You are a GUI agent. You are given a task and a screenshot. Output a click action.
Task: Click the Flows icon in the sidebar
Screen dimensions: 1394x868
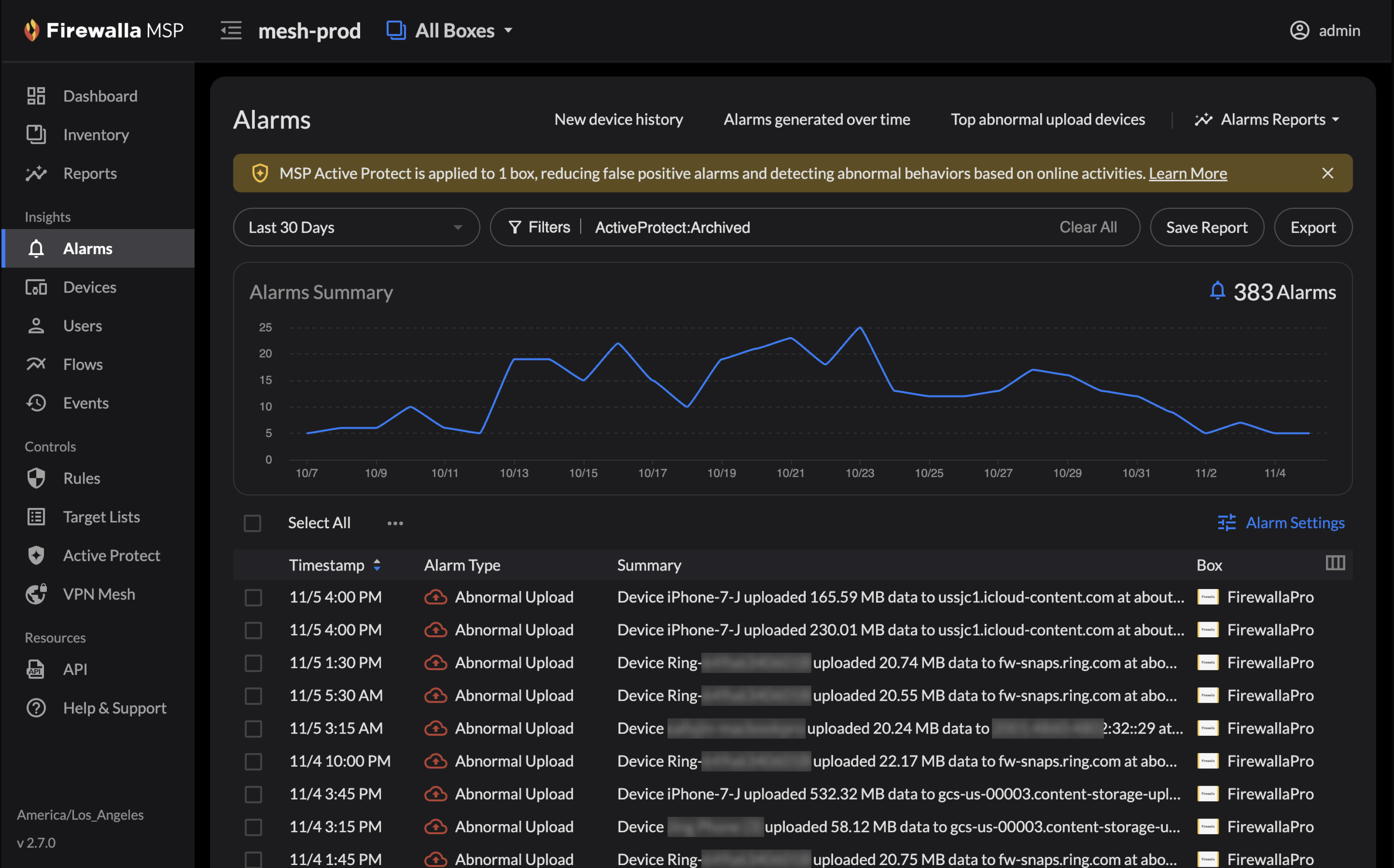pos(36,364)
